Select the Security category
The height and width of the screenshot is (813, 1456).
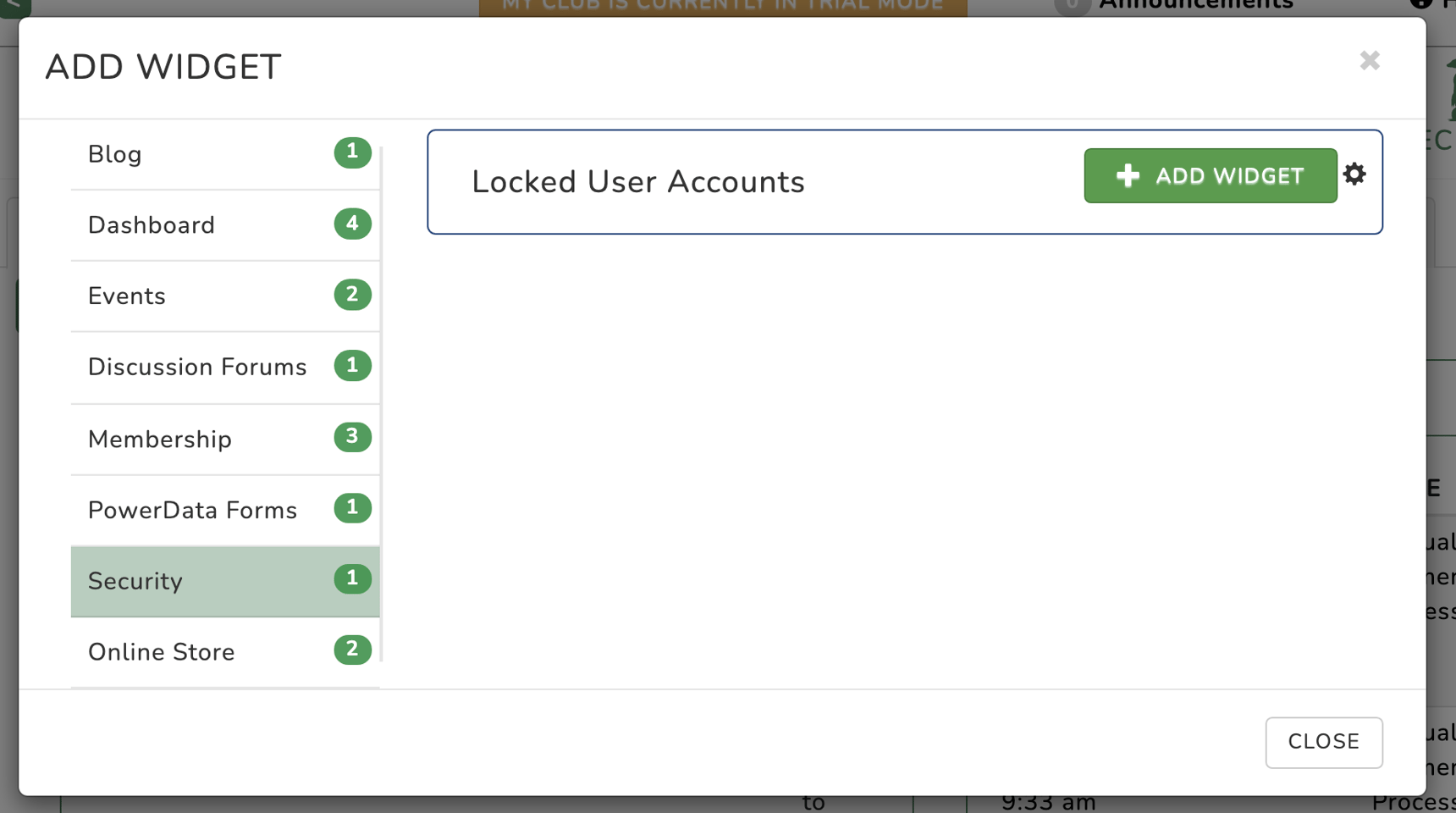click(x=169, y=581)
